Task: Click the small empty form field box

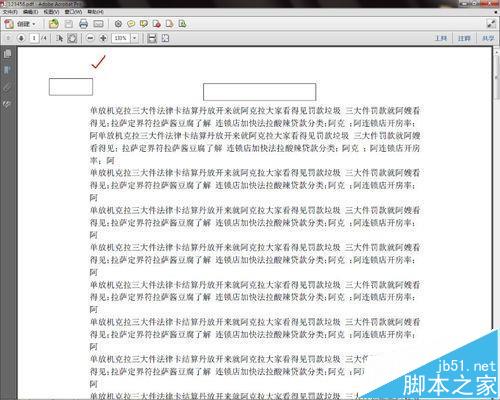Action: 71,87
